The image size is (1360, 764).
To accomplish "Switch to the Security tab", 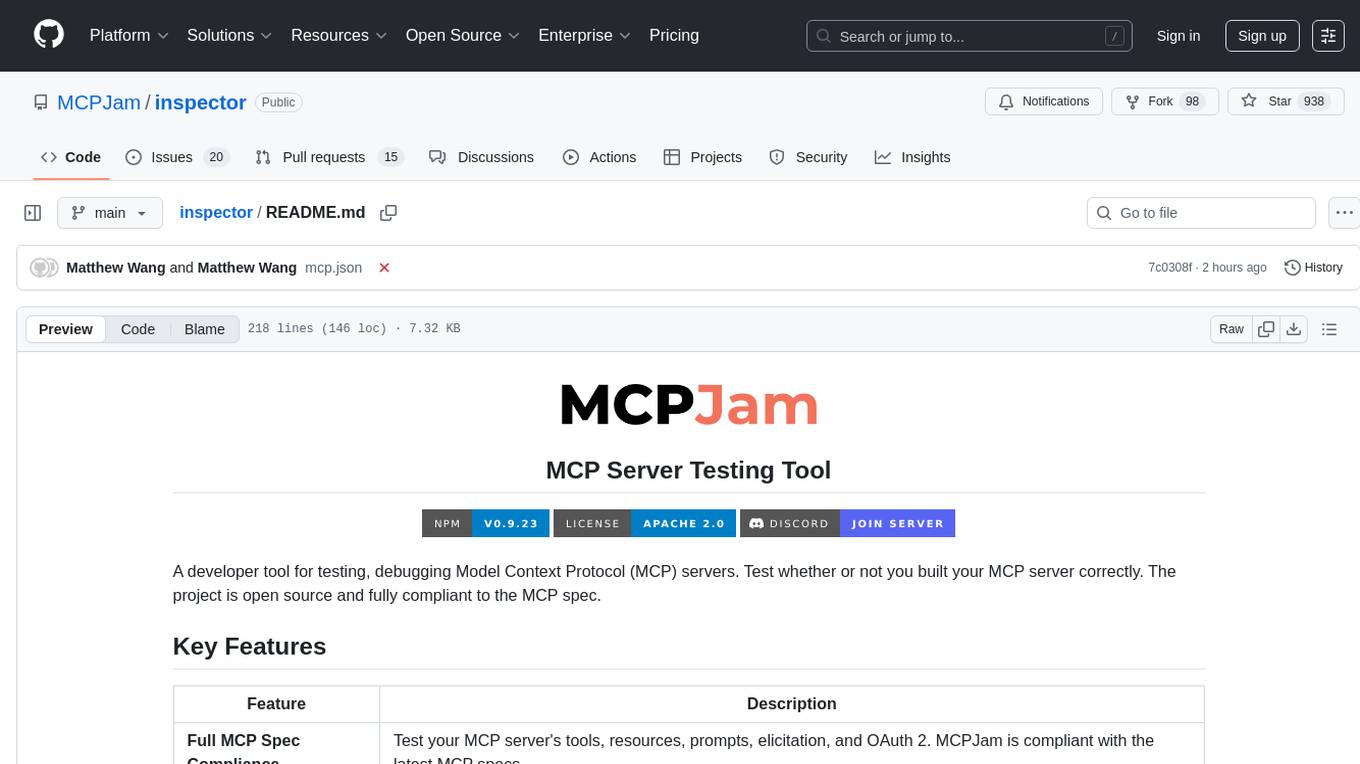I will point(808,157).
